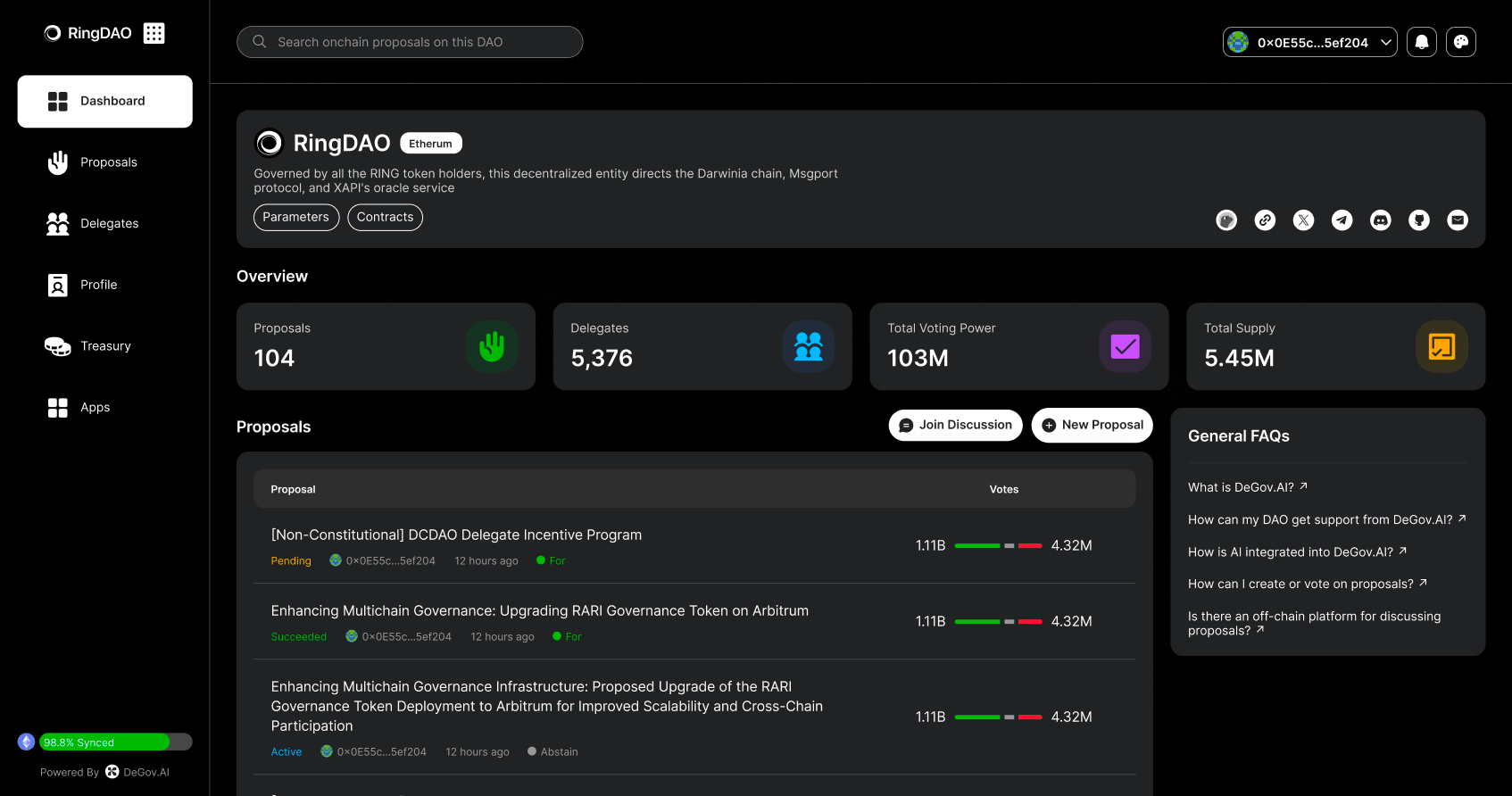This screenshot has width=1512, height=796.
Task: Open the Parameters button
Action: 295,217
